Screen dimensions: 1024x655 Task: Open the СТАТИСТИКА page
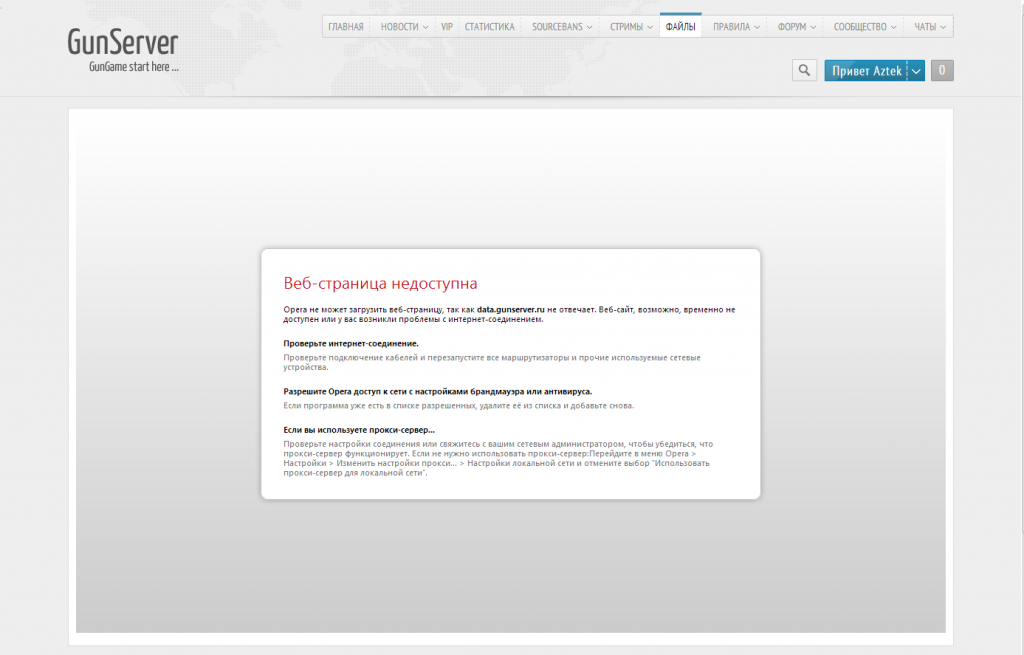(x=489, y=27)
